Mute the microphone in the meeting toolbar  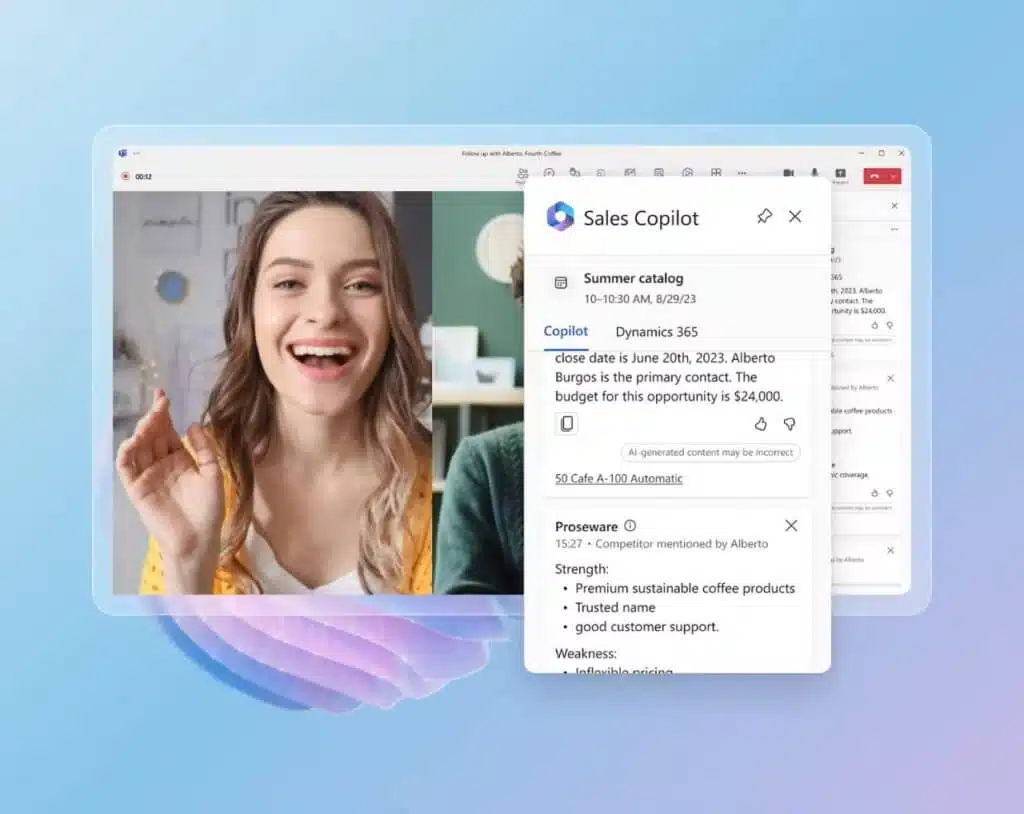click(x=814, y=172)
